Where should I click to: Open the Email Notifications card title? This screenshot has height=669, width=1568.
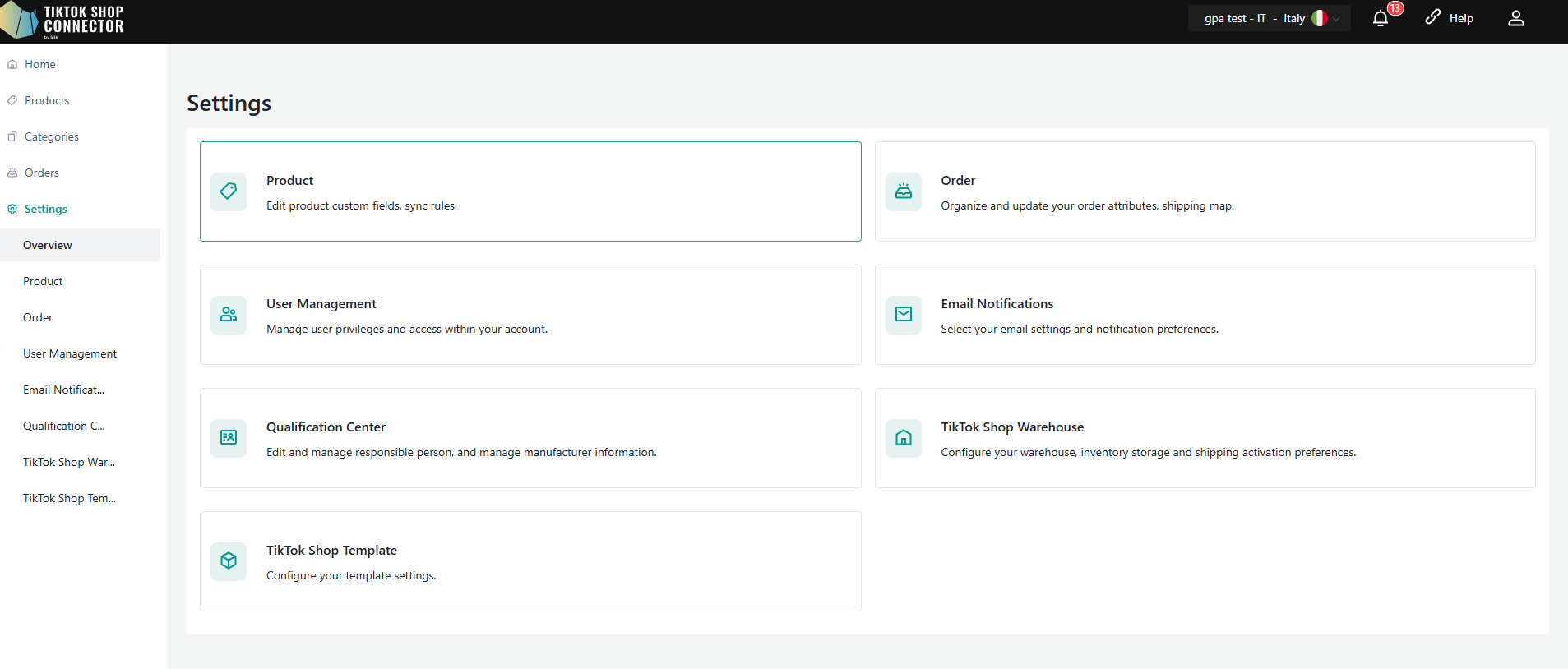click(997, 304)
